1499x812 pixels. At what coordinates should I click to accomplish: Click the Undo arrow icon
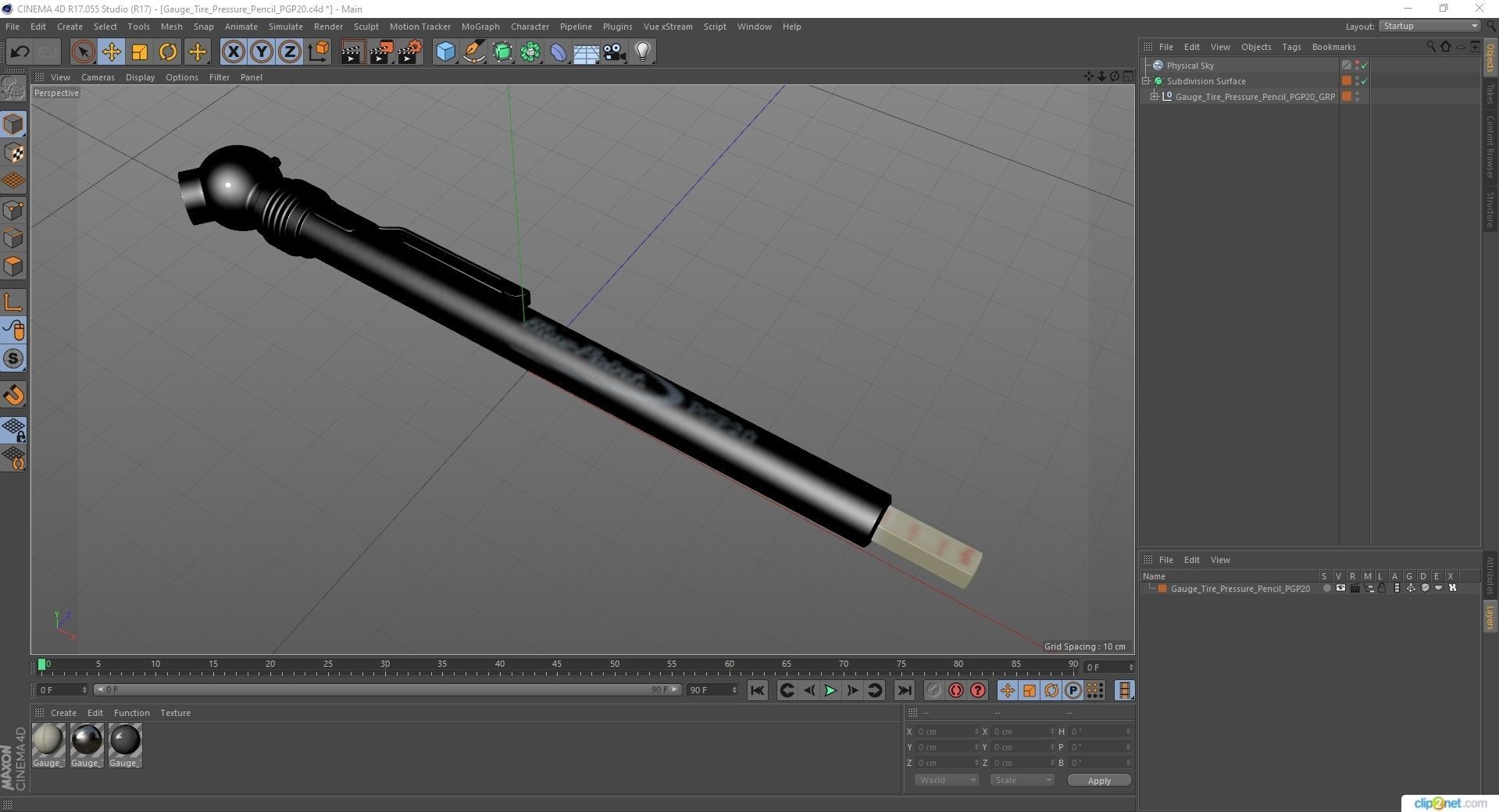click(x=20, y=52)
